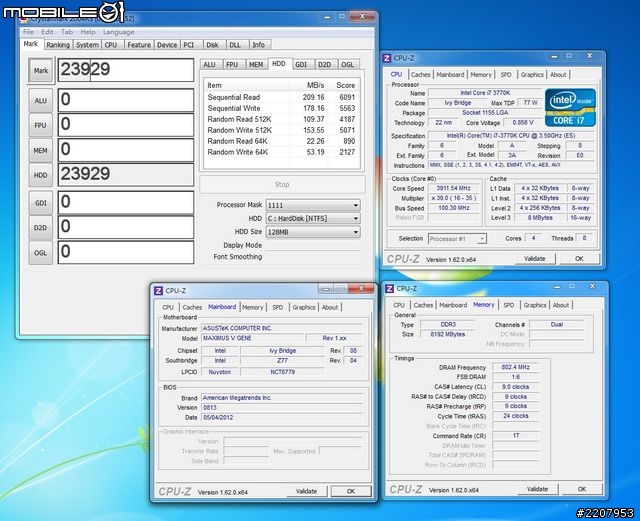The width and height of the screenshot is (640, 521).
Task: Switch to the Device tab in CrystalMark
Action: (167, 45)
